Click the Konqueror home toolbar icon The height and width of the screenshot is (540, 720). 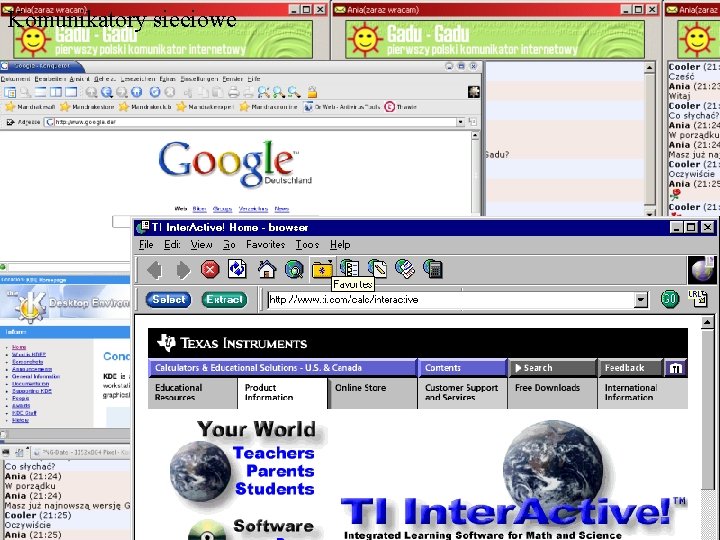pos(136,92)
